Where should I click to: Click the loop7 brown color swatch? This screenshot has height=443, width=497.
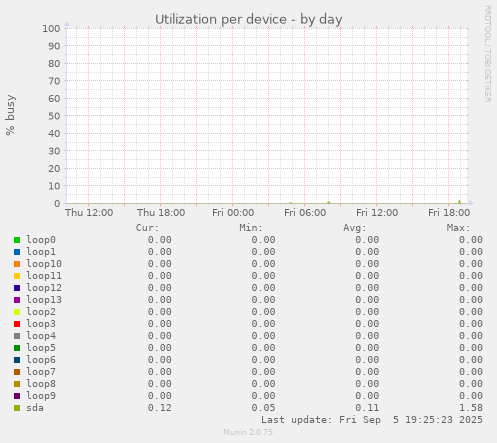(17, 372)
